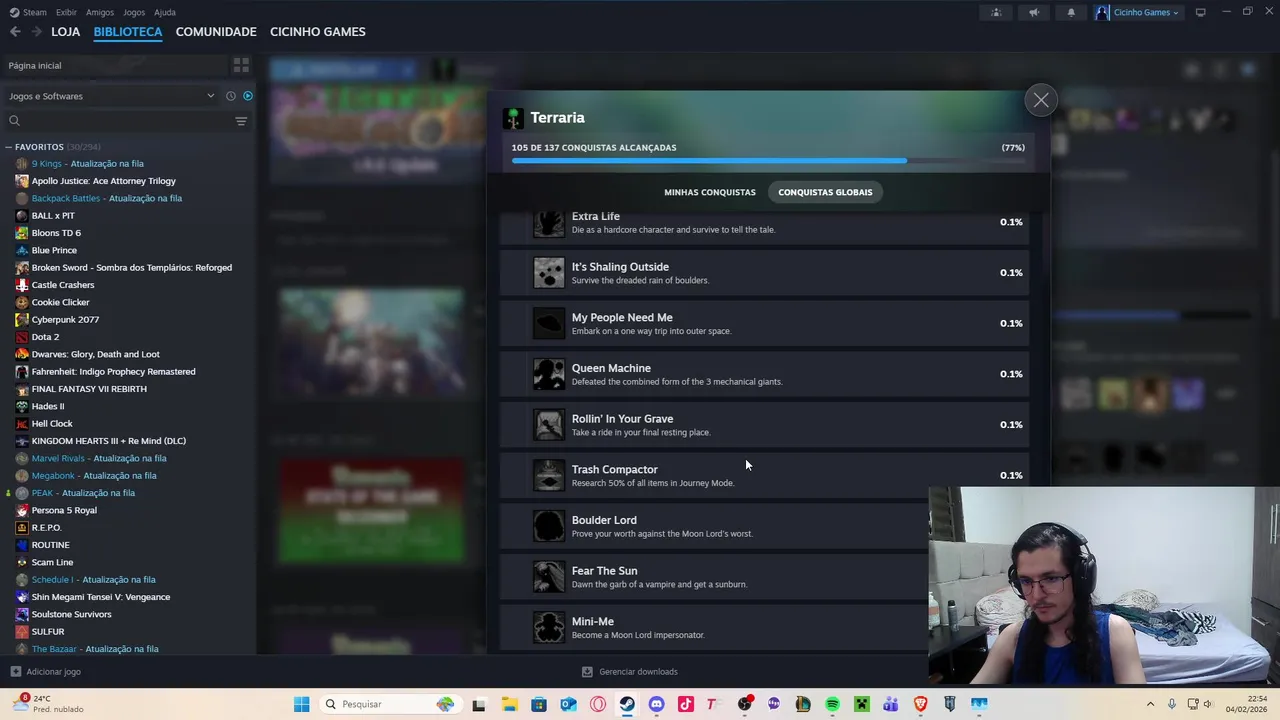Screen dimensions: 1280x720
Task: Open File Explorer from taskbar
Action: pyautogui.click(x=509, y=704)
